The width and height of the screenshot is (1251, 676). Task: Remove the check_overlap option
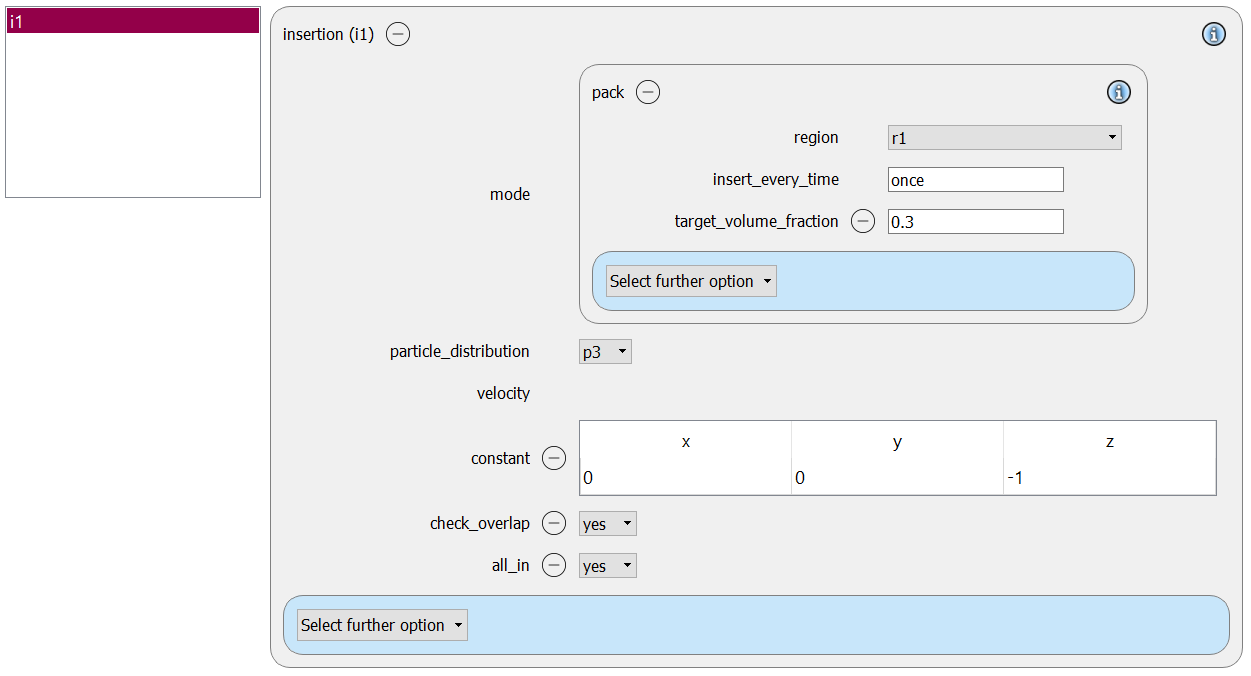click(553, 523)
